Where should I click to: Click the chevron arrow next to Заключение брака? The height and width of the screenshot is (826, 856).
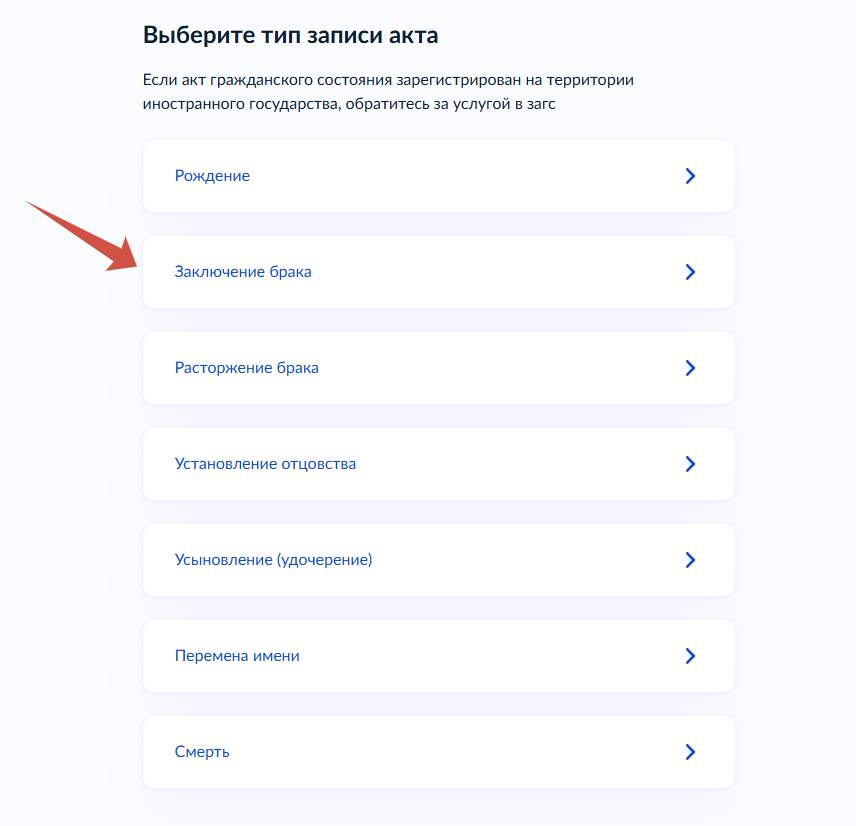coord(690,272)
